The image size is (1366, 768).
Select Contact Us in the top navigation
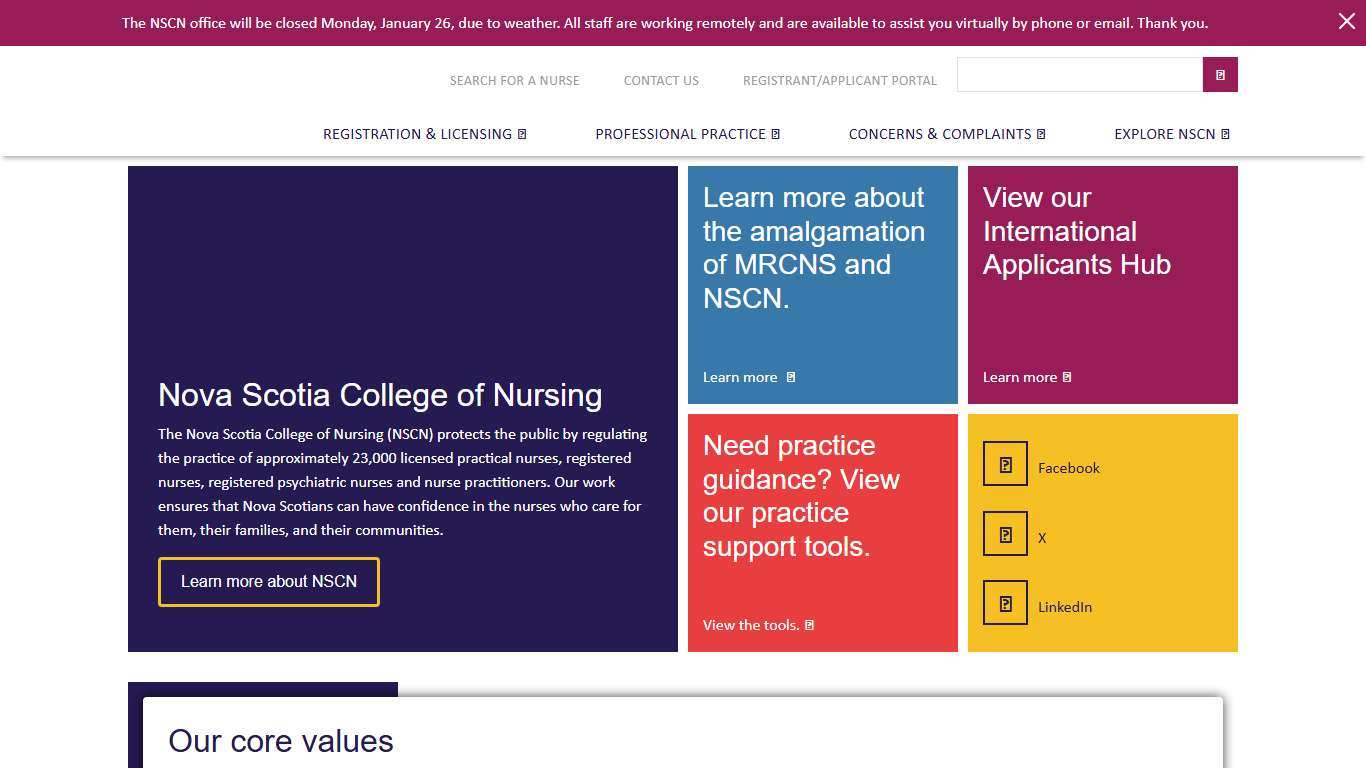(x=660, y=80)
